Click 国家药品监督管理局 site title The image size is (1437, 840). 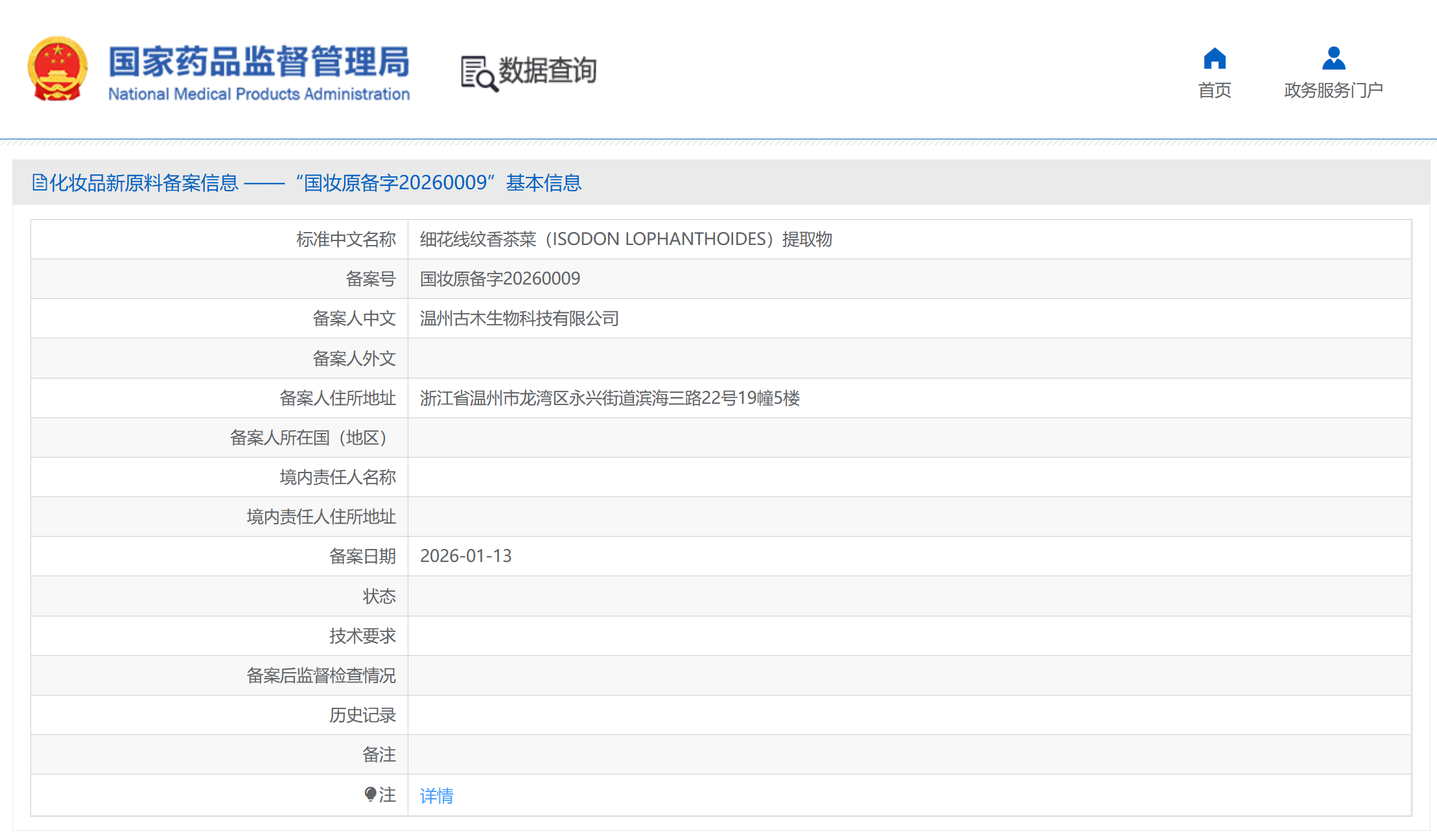[x=259, y=62]
